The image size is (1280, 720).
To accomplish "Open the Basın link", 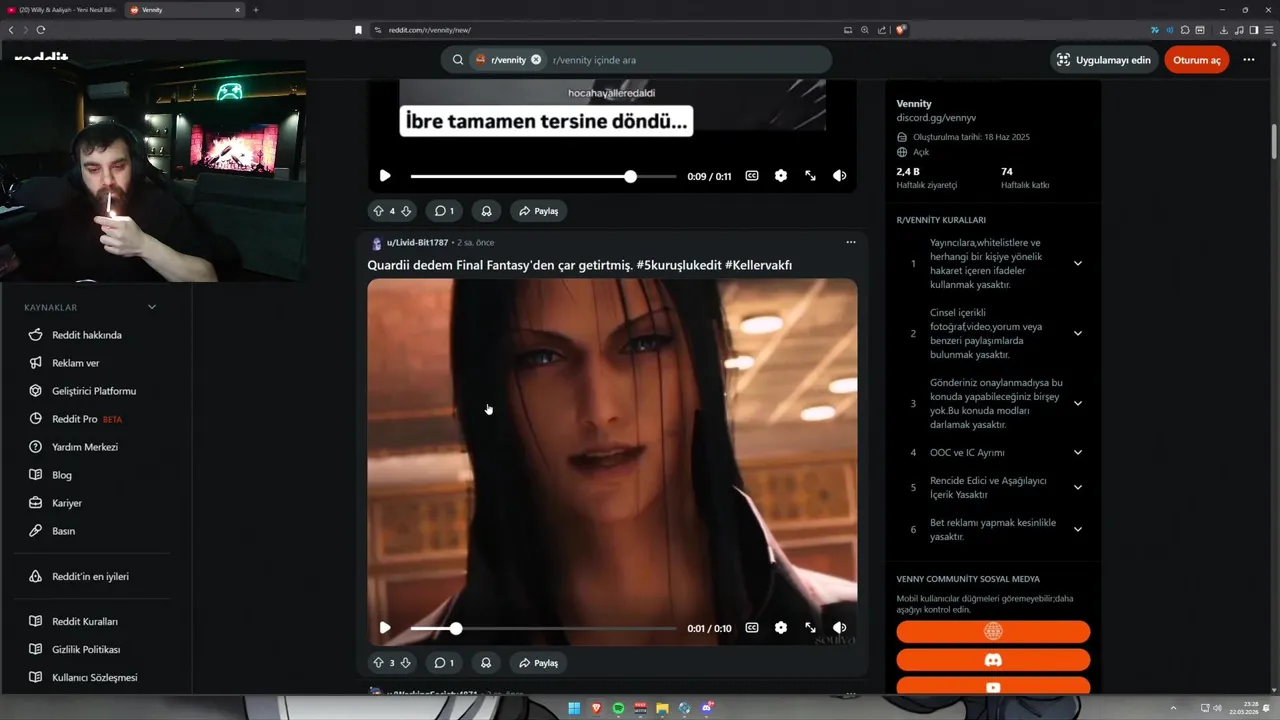I will 64,531.
